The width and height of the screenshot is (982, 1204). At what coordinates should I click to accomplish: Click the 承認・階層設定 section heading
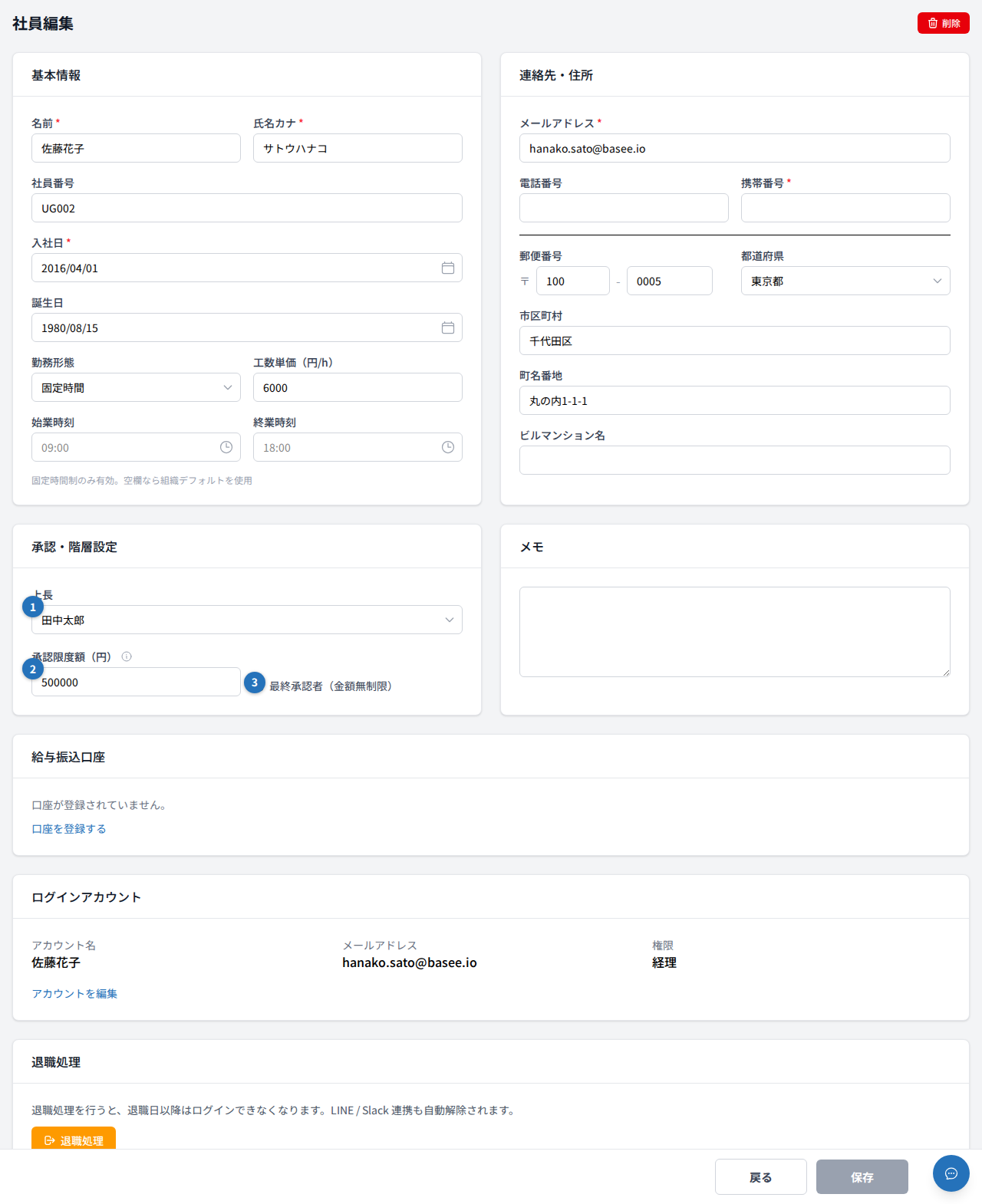74,547
